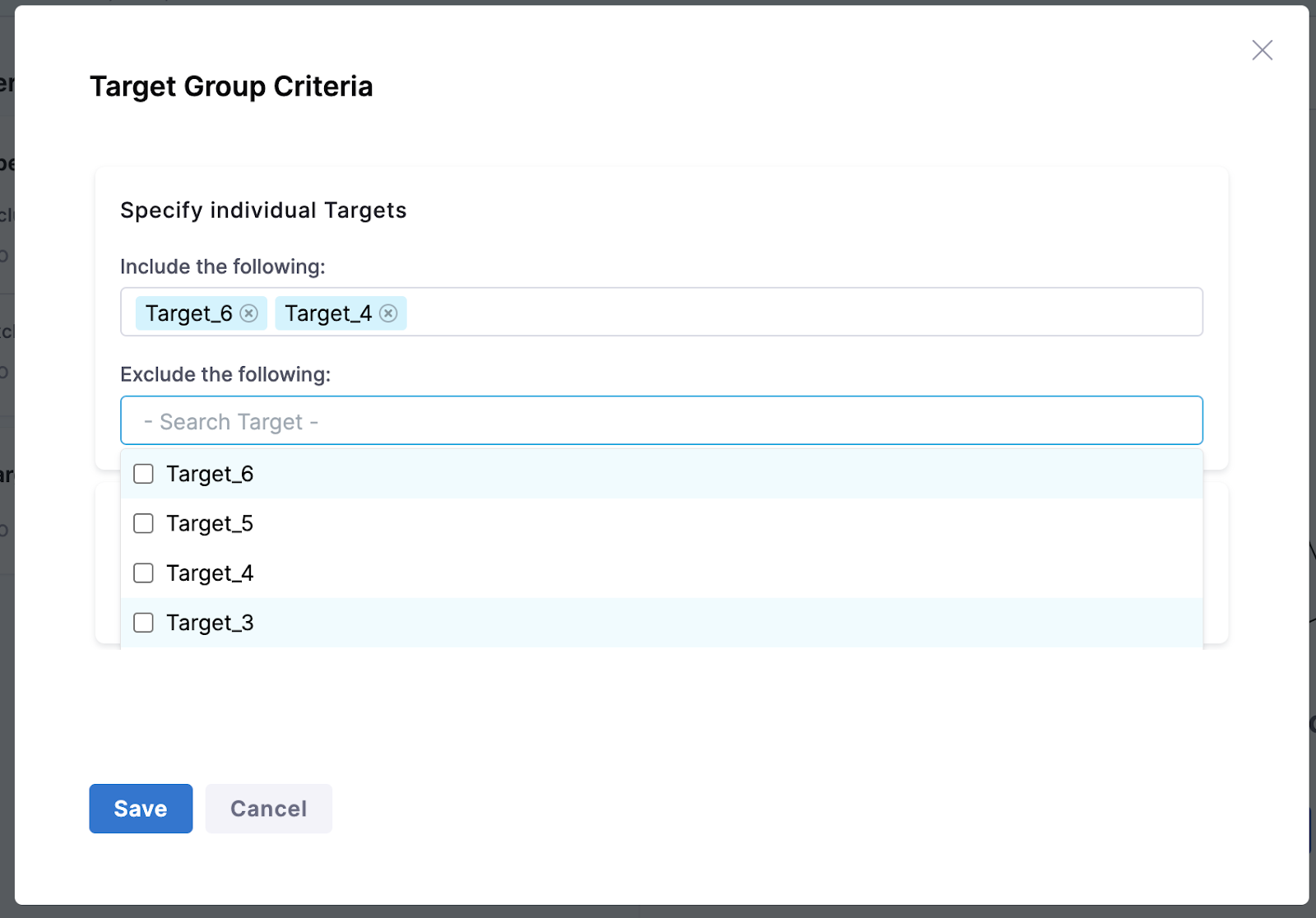
Task: Close the Target Group Criteria dialog
Action: 1262,49
